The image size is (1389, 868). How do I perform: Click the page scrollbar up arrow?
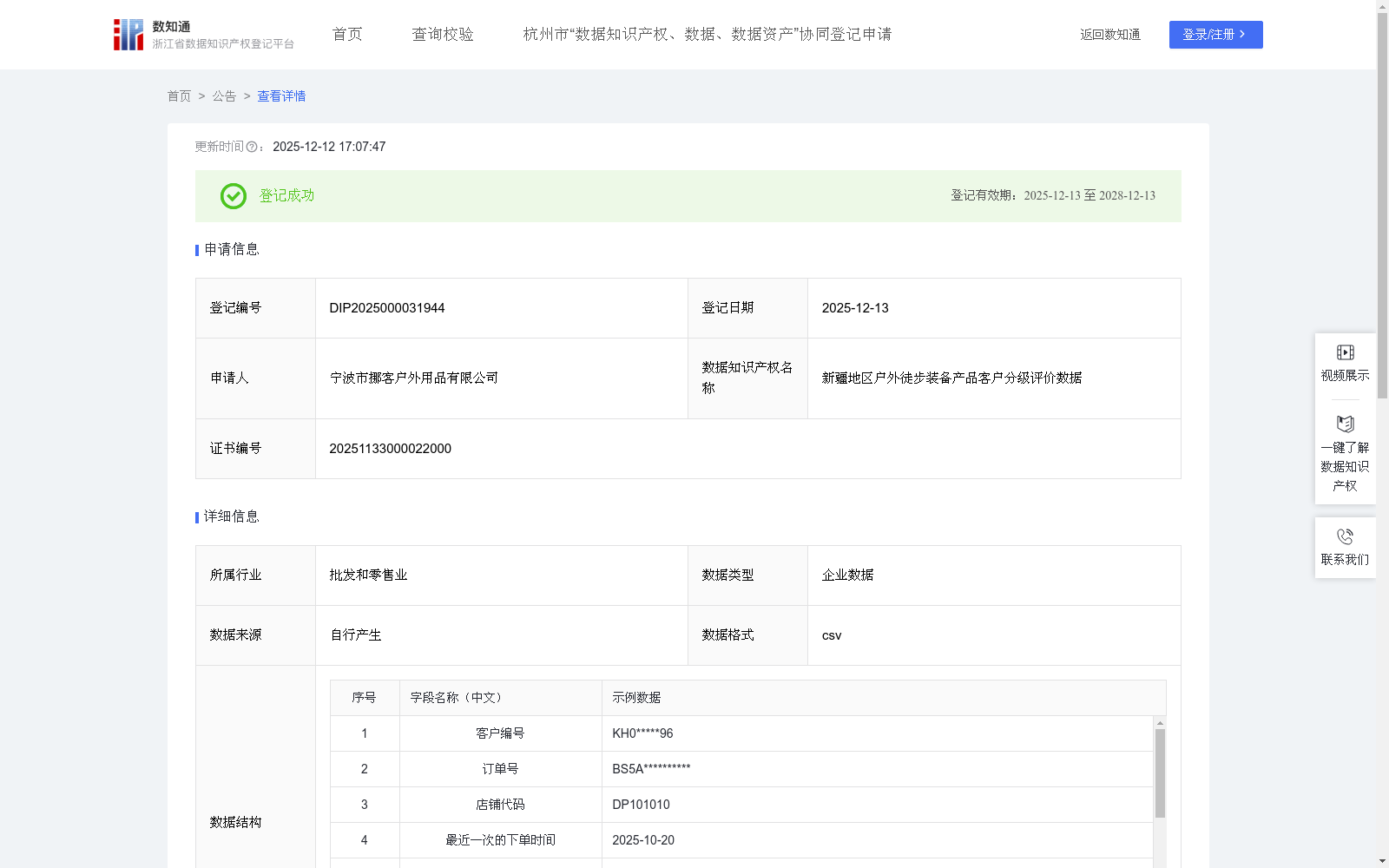(x=1382, y=5)
